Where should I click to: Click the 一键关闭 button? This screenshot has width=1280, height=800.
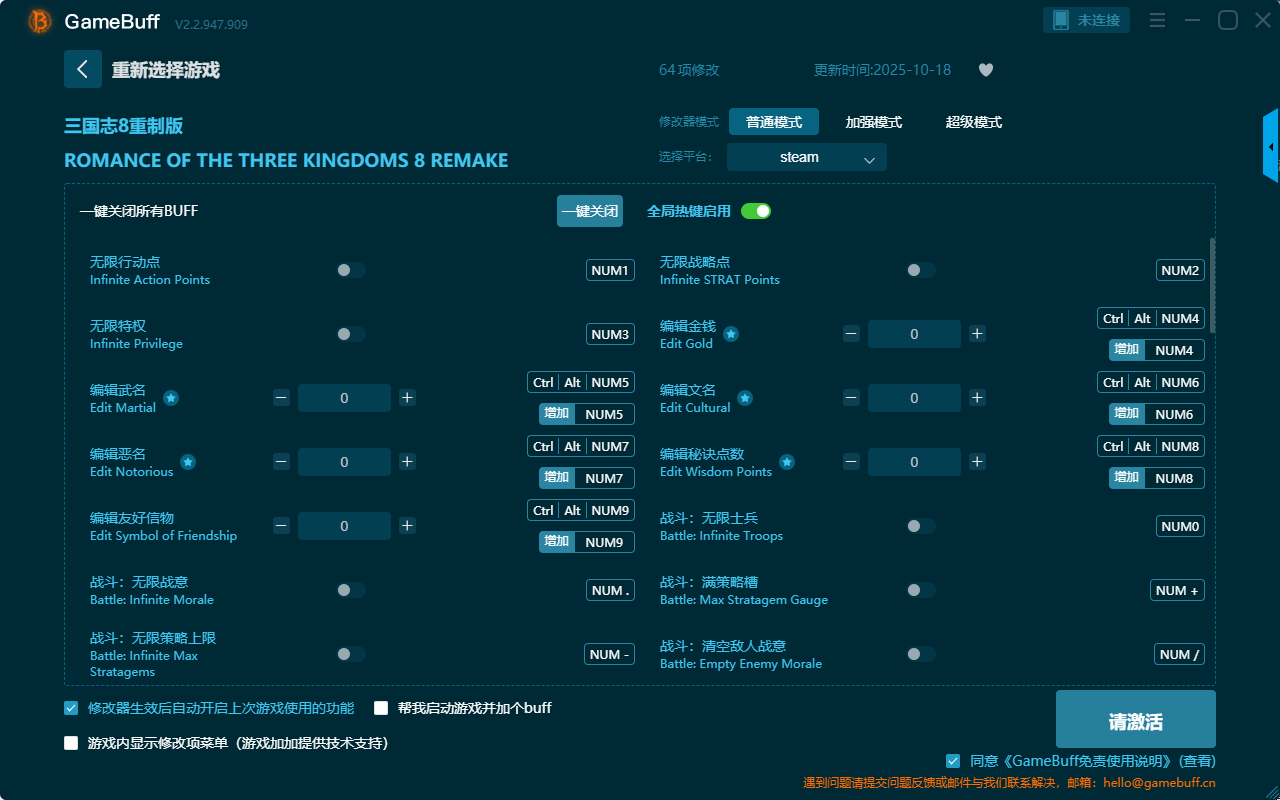pos(589,211)
